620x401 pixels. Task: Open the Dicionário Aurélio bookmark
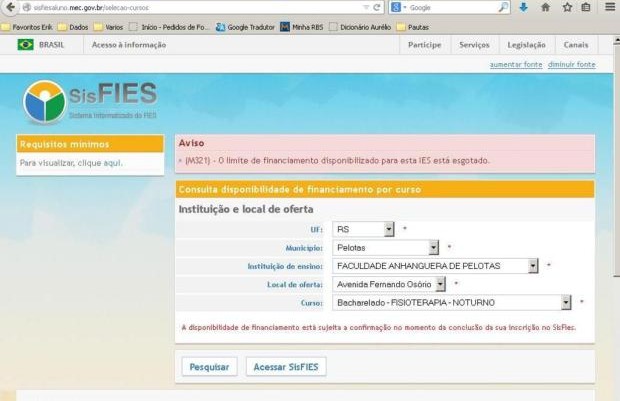(360, 27)
